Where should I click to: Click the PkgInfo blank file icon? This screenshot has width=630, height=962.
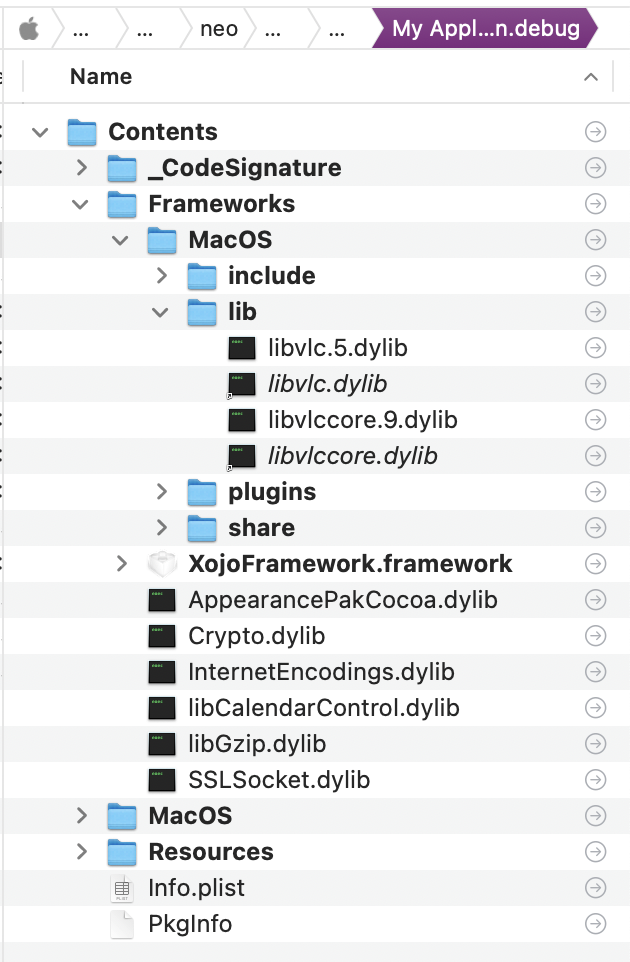click(x=122, y=924)
